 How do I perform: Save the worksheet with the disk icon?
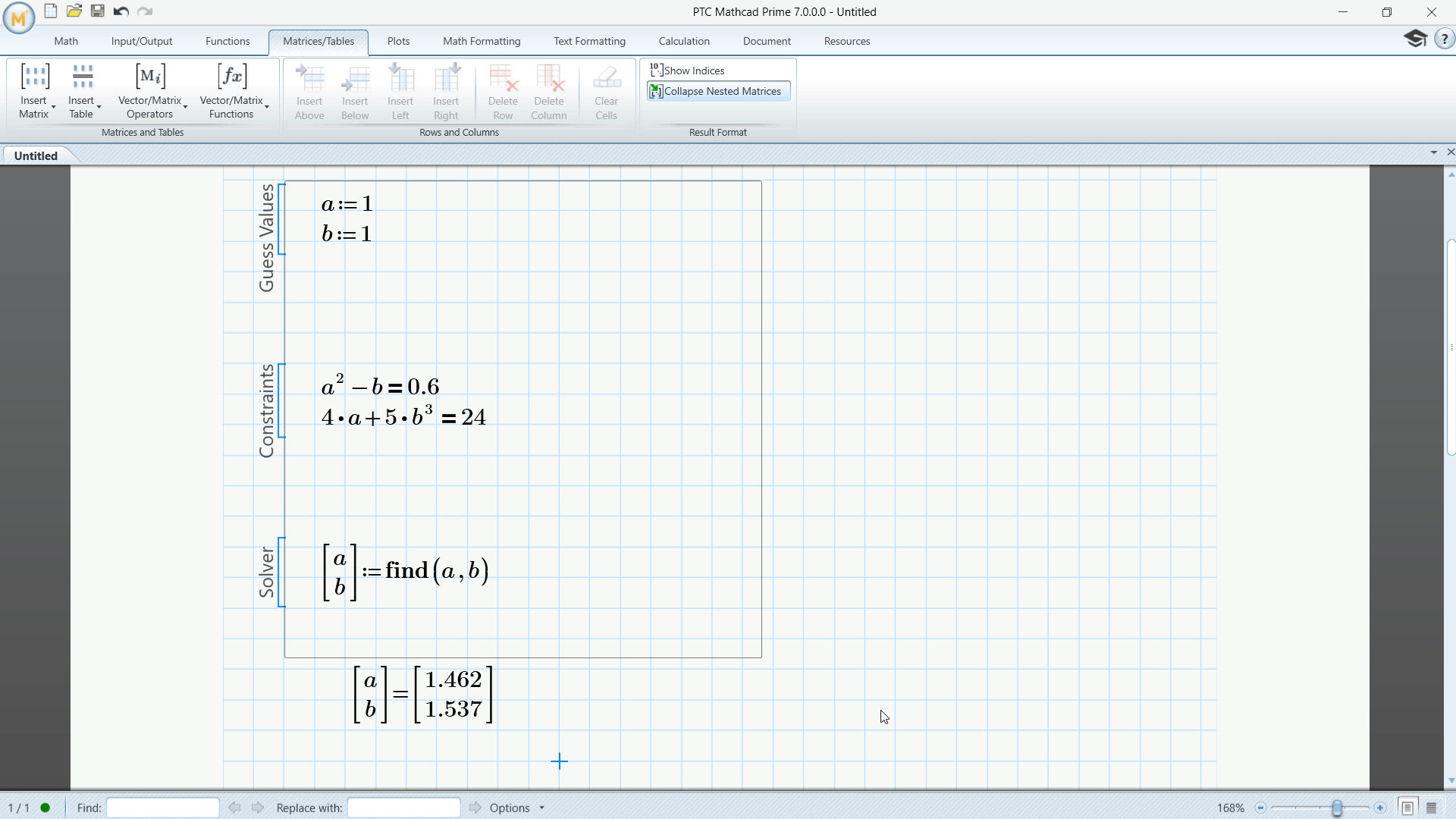pos(98,11)
